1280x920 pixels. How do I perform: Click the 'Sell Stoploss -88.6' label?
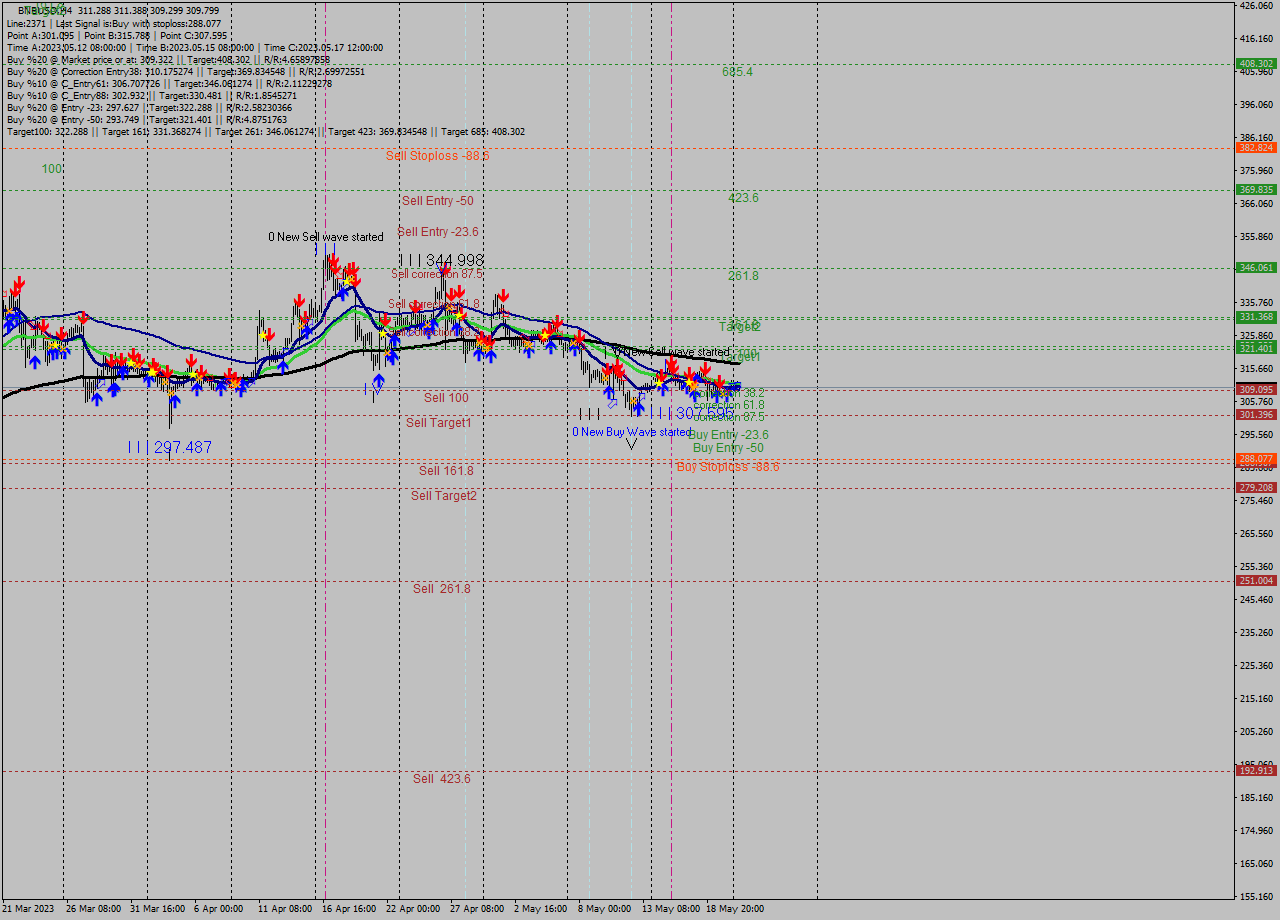click(x=438, y=156)
